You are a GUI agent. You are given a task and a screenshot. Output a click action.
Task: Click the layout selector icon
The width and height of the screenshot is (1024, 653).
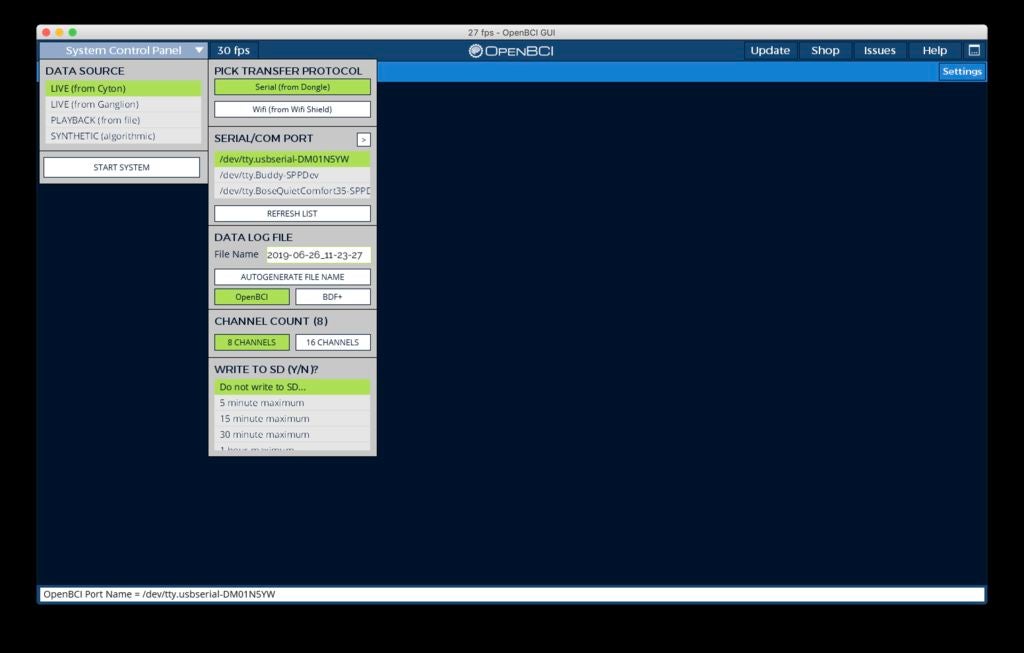point(974,50)
